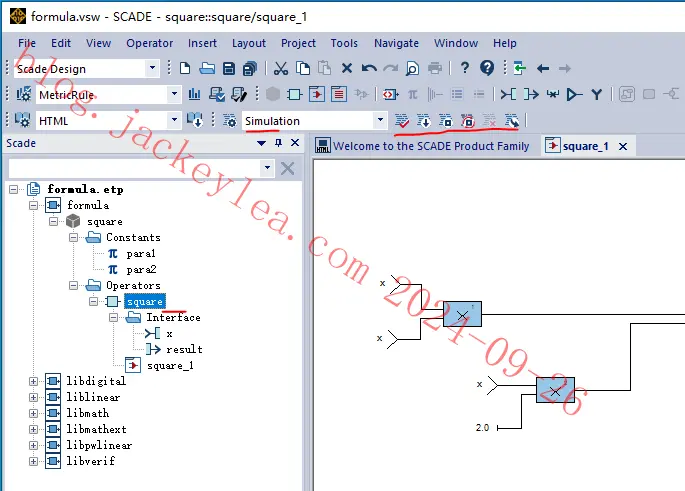Click the Scade panel search field
Screen dimensions: 685x491
click(135, 168)
